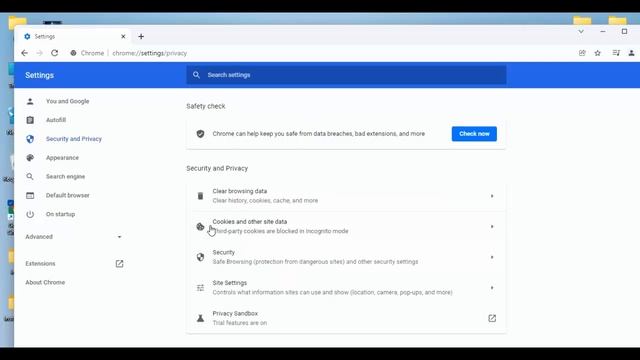Screen dimensions: 640x360
Task: Click the person icon beside You and Google
Action: (30, 101)
